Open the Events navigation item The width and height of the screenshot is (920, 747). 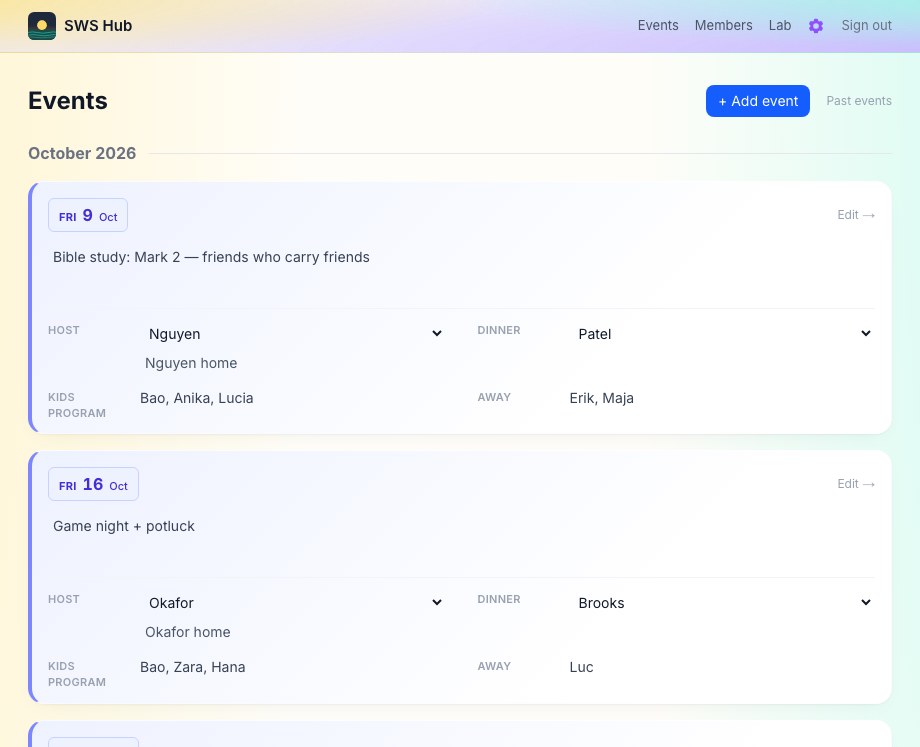(x=658, y=25)
